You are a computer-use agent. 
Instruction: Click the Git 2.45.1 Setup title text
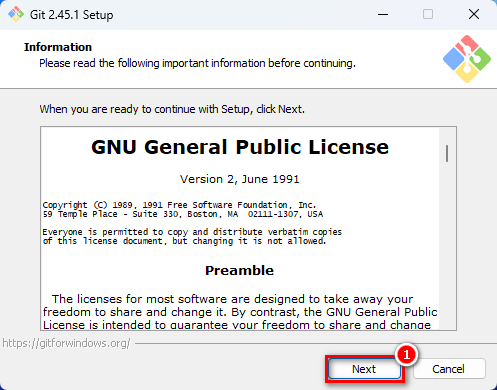tap(72, 15)
